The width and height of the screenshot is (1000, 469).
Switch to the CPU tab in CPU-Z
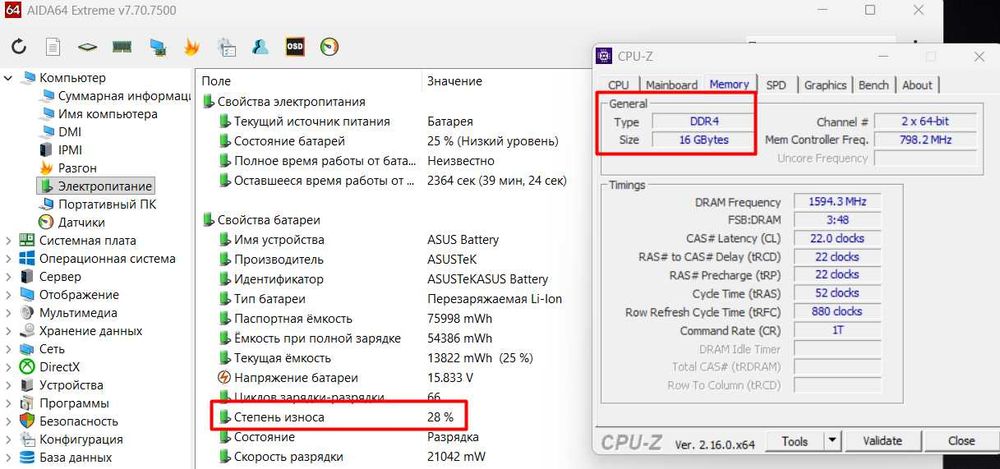click(619, 85)
